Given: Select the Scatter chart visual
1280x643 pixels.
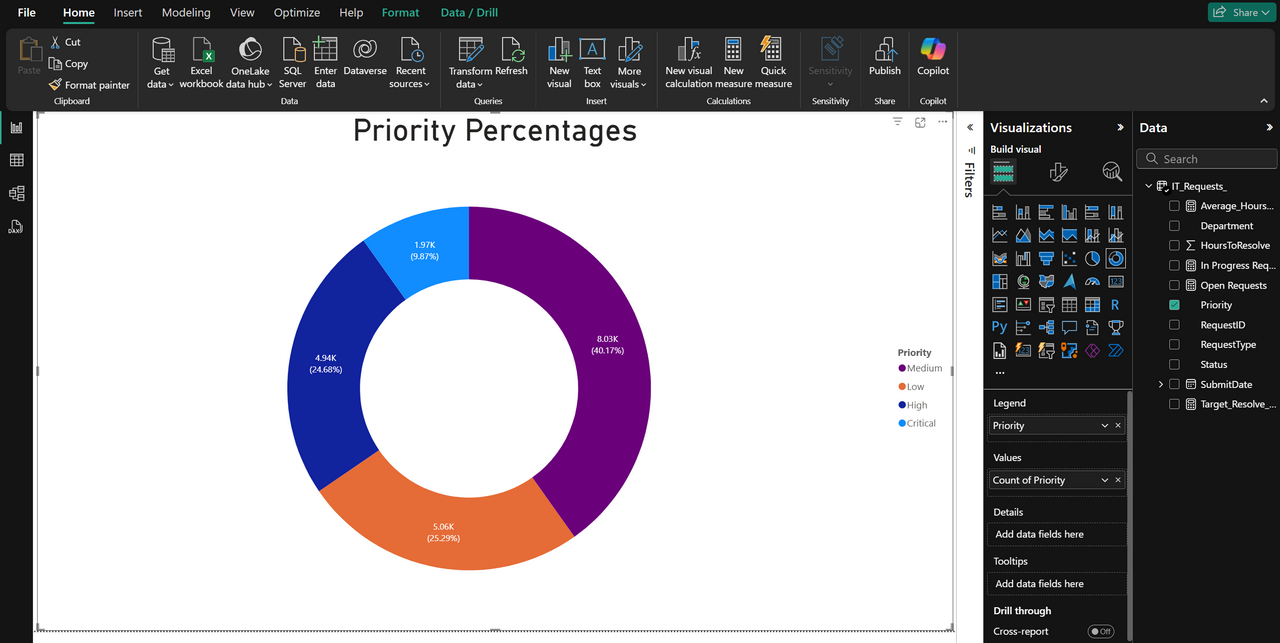Looking at the screenshot, I should click(x=1069, y=258).
